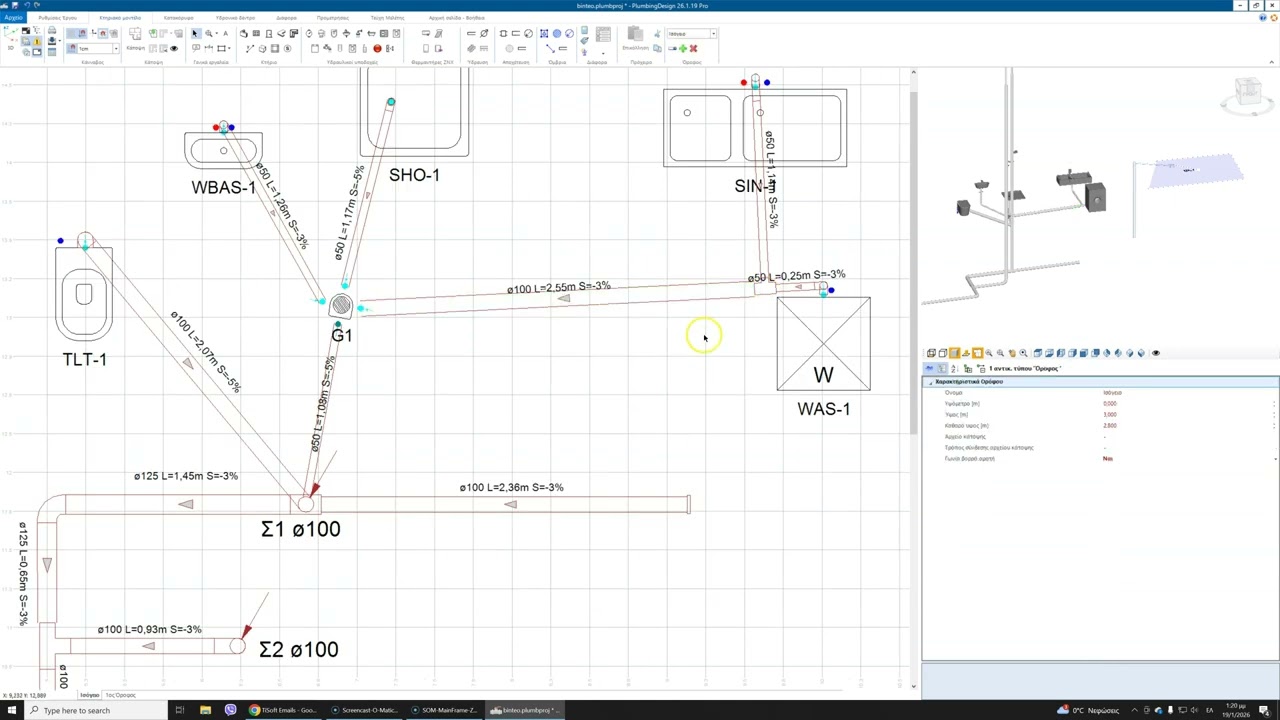Click the ø125 L=1,45m S=-3% pipe label
Image resolution: width=1280 pixels, height=720 pixels.
point(186,476)
